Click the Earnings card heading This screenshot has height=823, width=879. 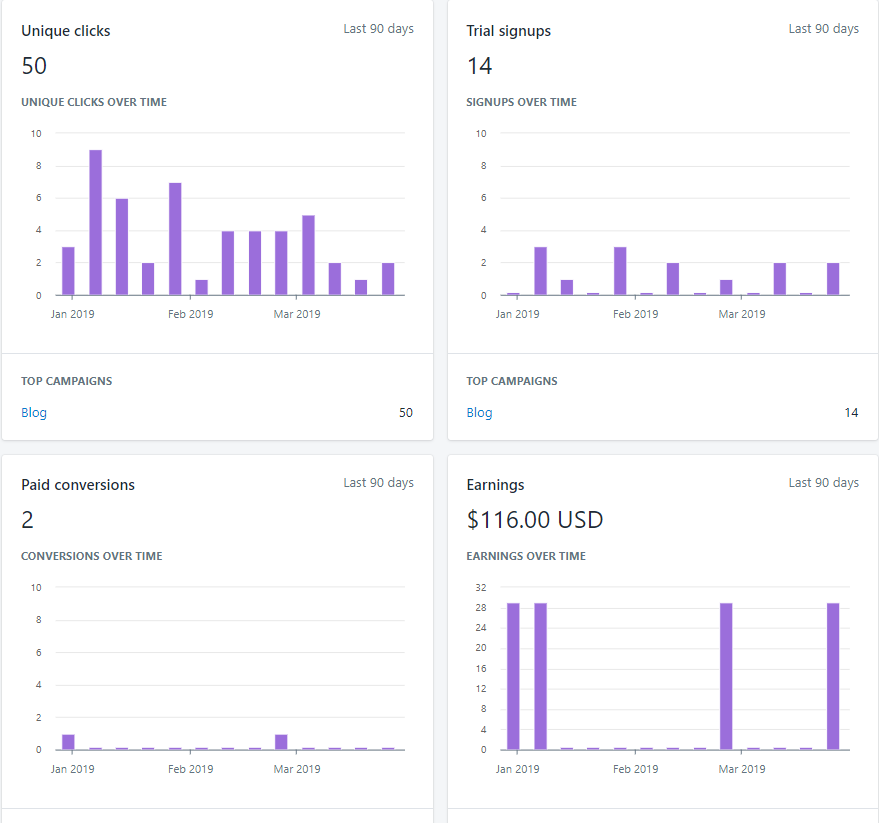point(495,485)
